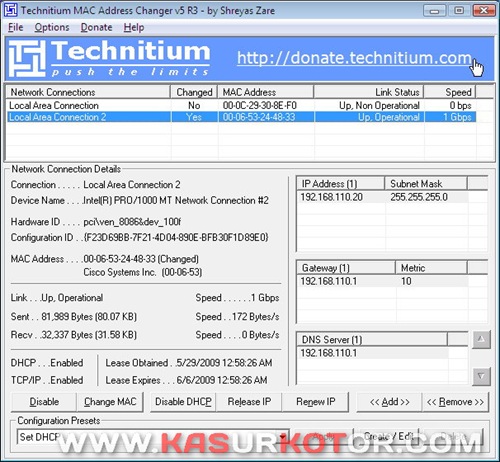Click the Subnet Mask column header

pyautogui.click(x=426, y=184)
